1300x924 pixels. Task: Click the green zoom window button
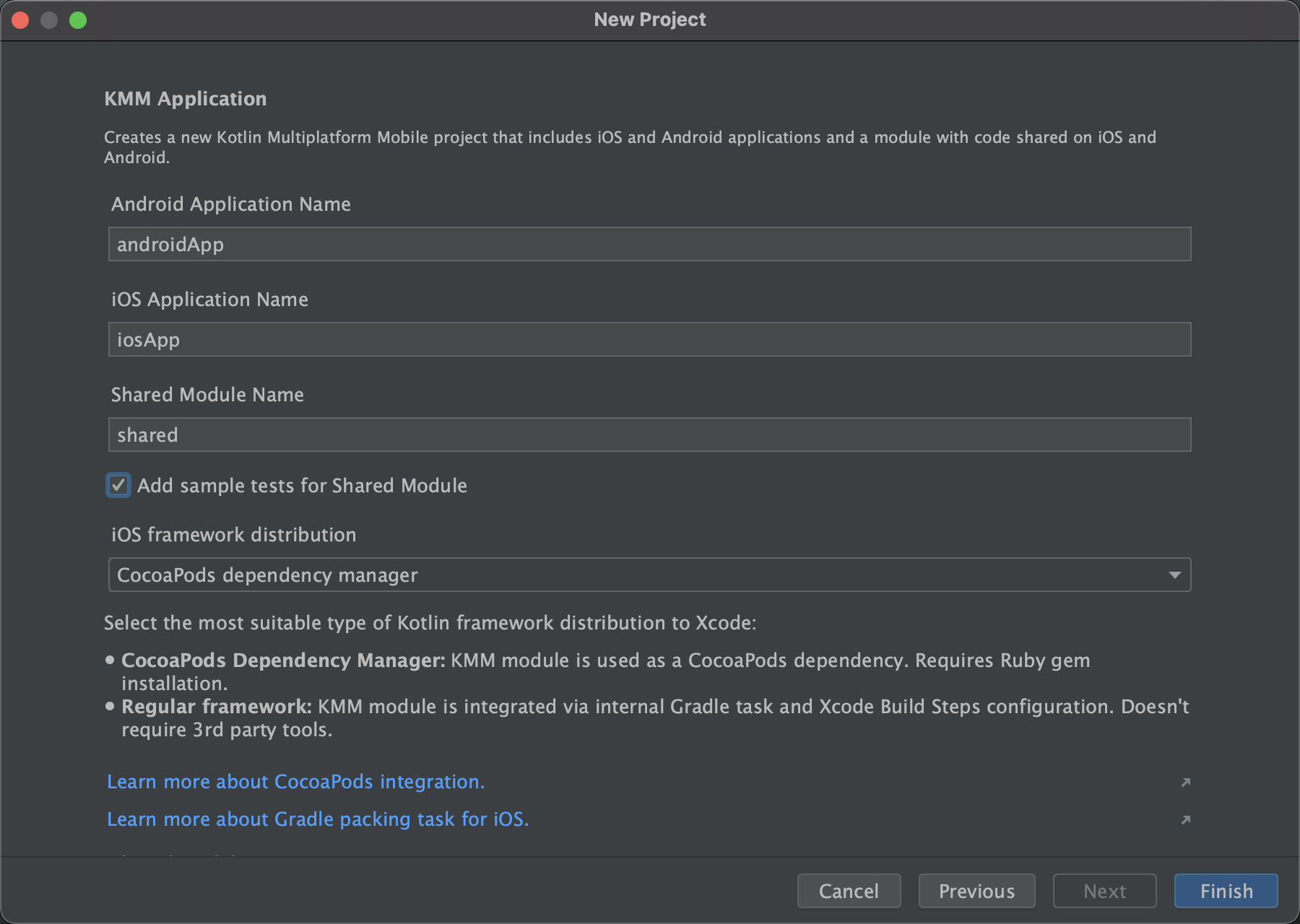coord(78,20)
